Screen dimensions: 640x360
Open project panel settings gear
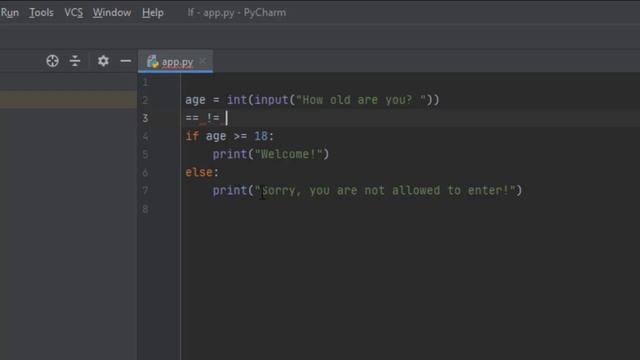(103, 61)
